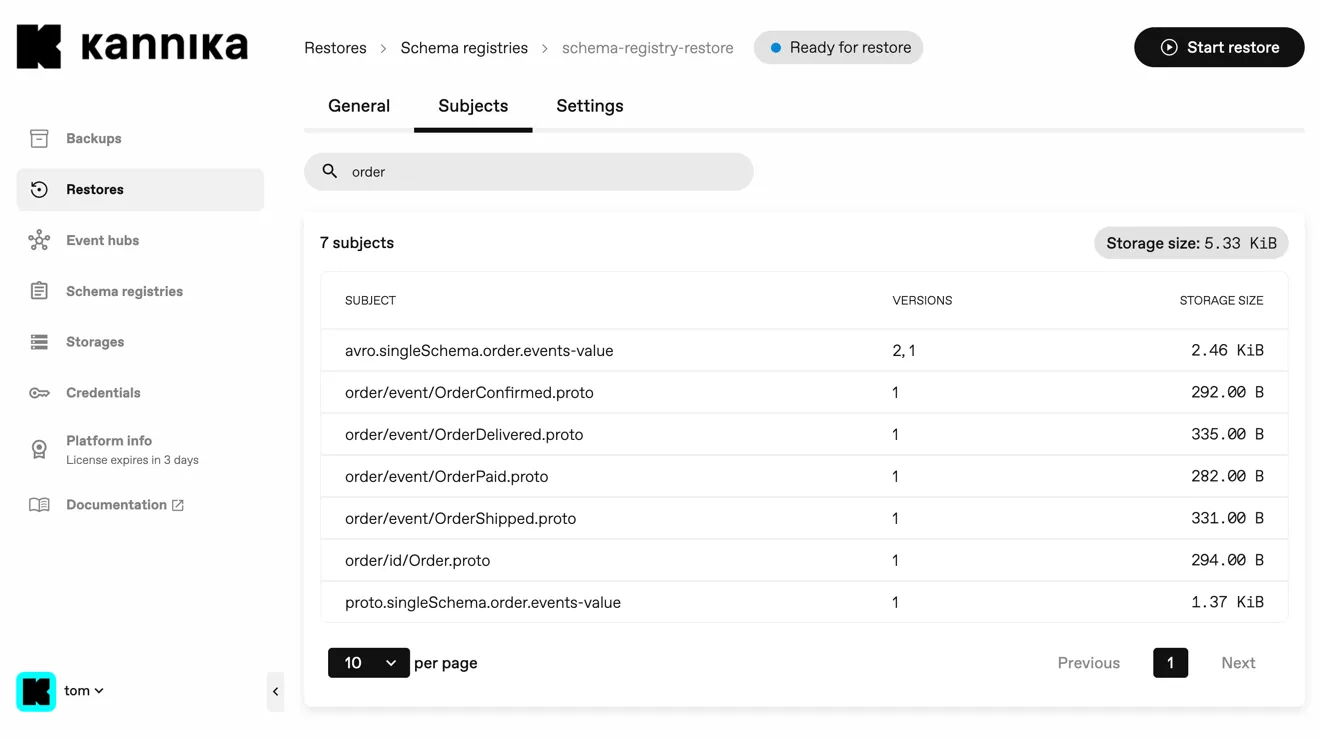The image size is (1321, 741).
Task: Open the items per page dropdown showing 10
Action: tap(368, 662)
